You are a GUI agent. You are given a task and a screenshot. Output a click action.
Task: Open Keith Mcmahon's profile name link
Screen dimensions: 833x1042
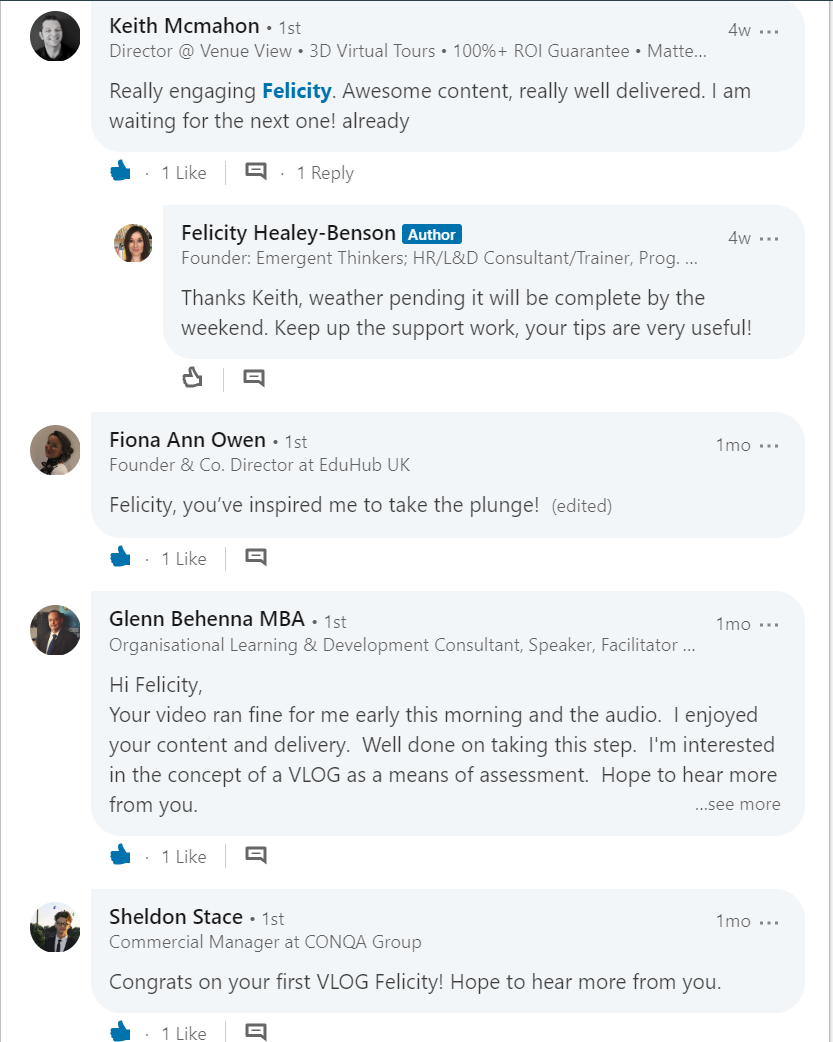click(184, 26)
